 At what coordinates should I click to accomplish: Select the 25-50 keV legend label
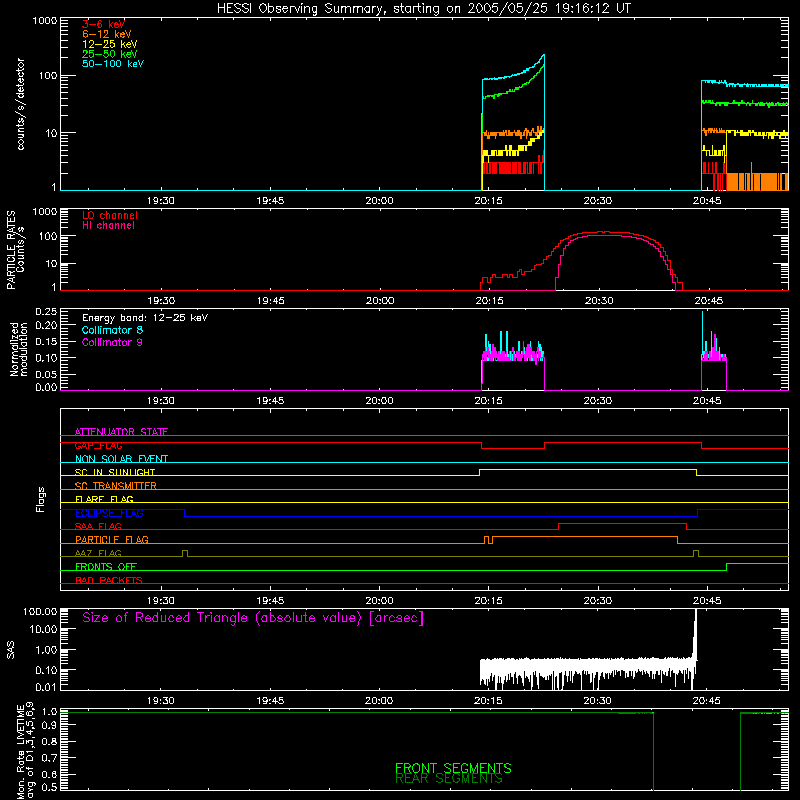point(110,54)
